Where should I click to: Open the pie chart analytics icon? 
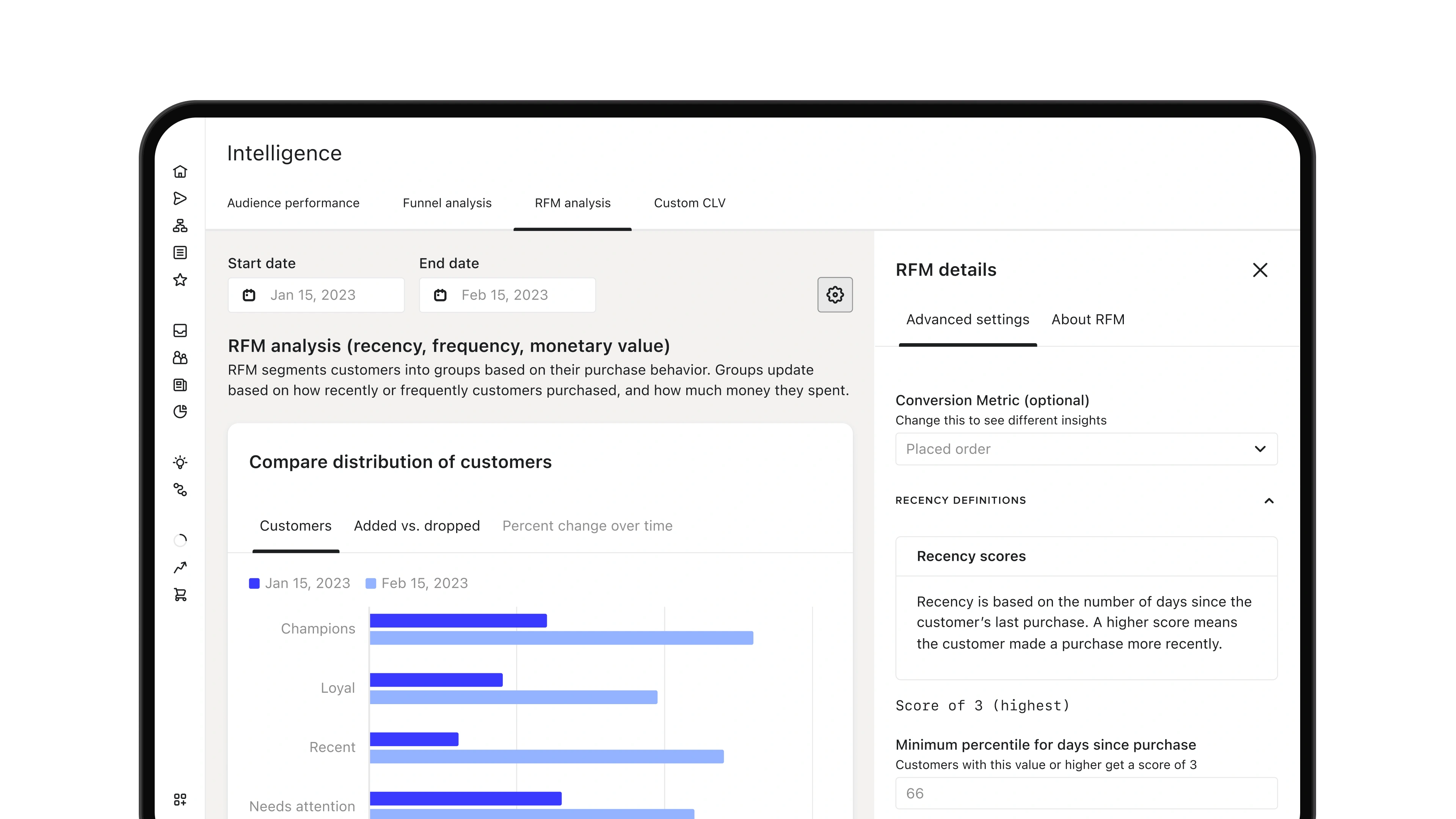point(180,411)
